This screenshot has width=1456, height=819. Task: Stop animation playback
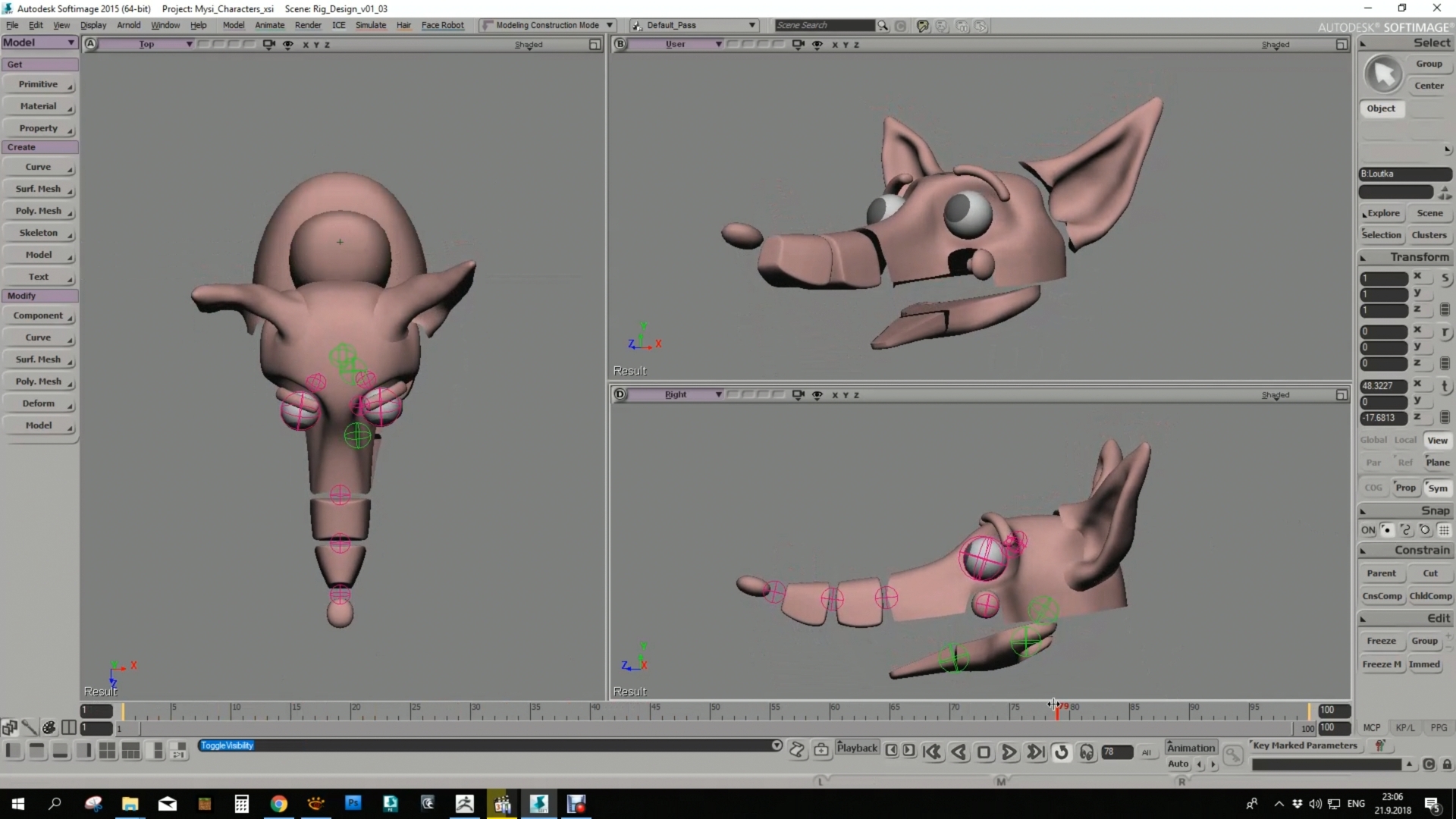[984, 752]
